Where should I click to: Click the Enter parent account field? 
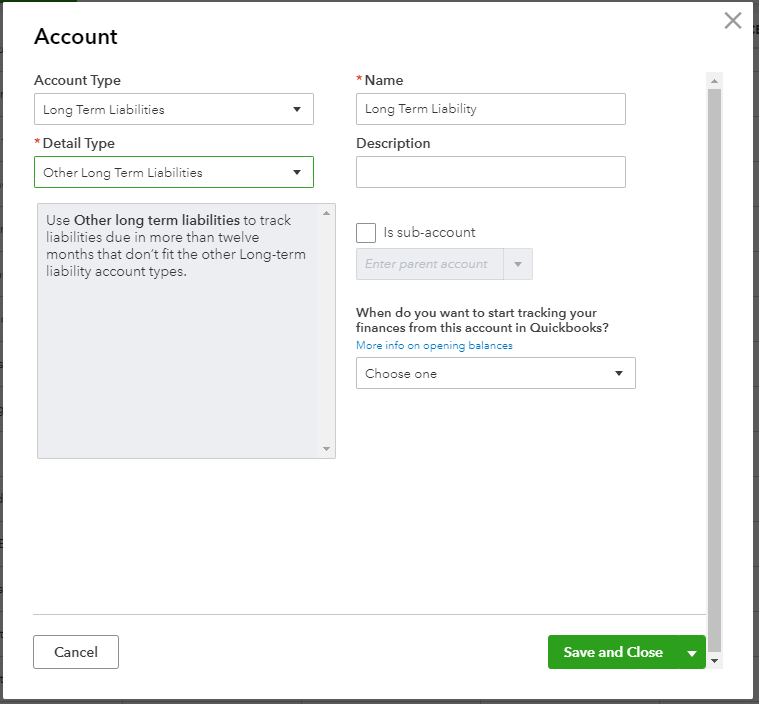point(430,264)
